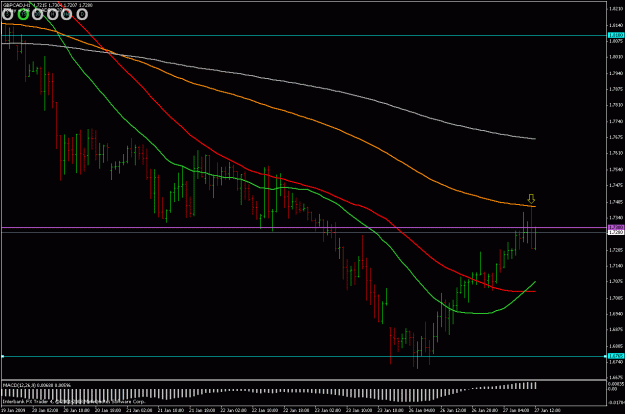
Task: Select the lower cyan horizontal line price tag
Action: click(615, 356)
